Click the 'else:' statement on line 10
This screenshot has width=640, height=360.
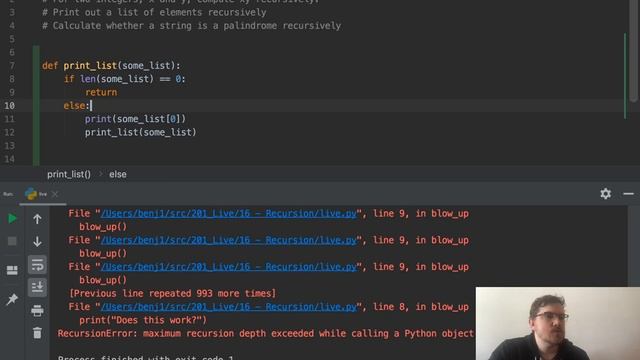[x=76, y=106]
